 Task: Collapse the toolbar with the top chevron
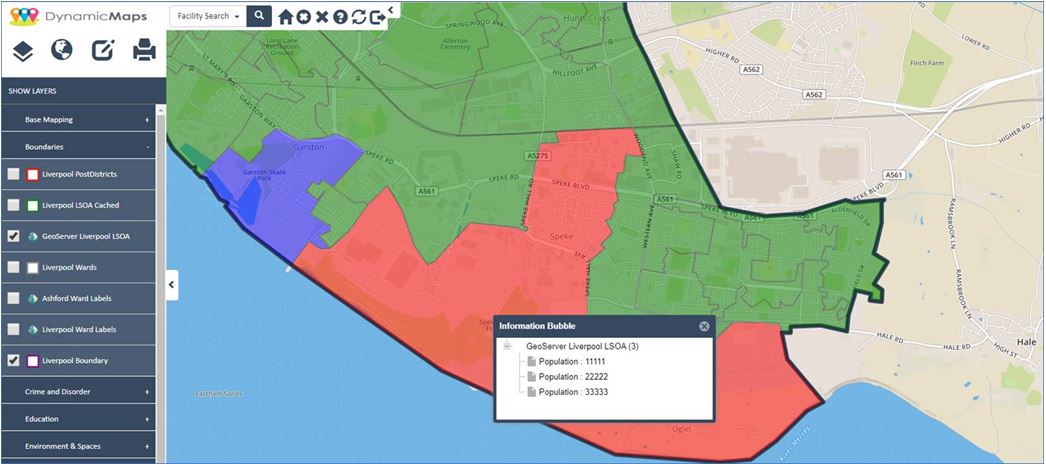(x=391, y=9)
